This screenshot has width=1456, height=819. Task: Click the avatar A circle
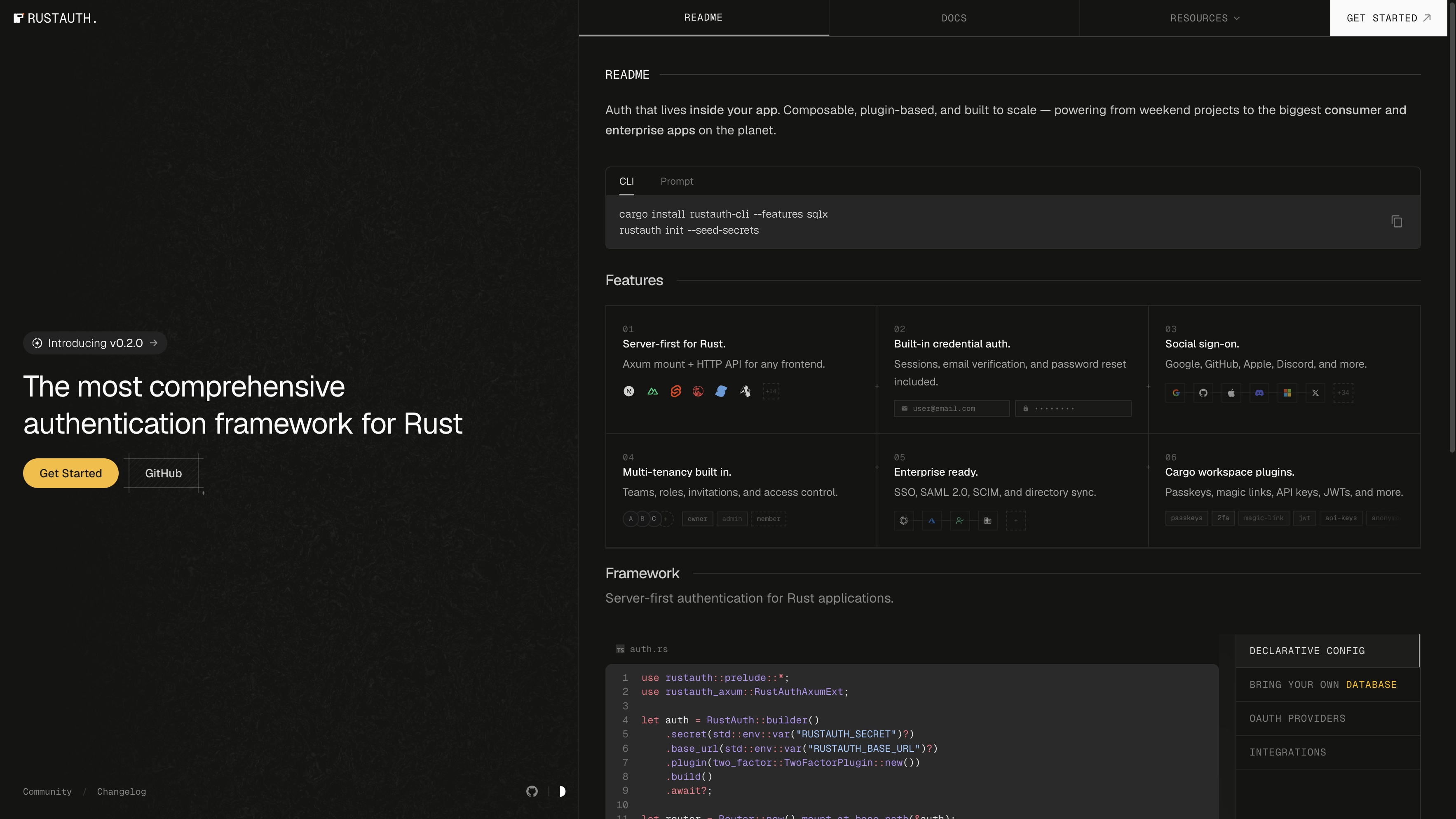(x=631, y=519)
